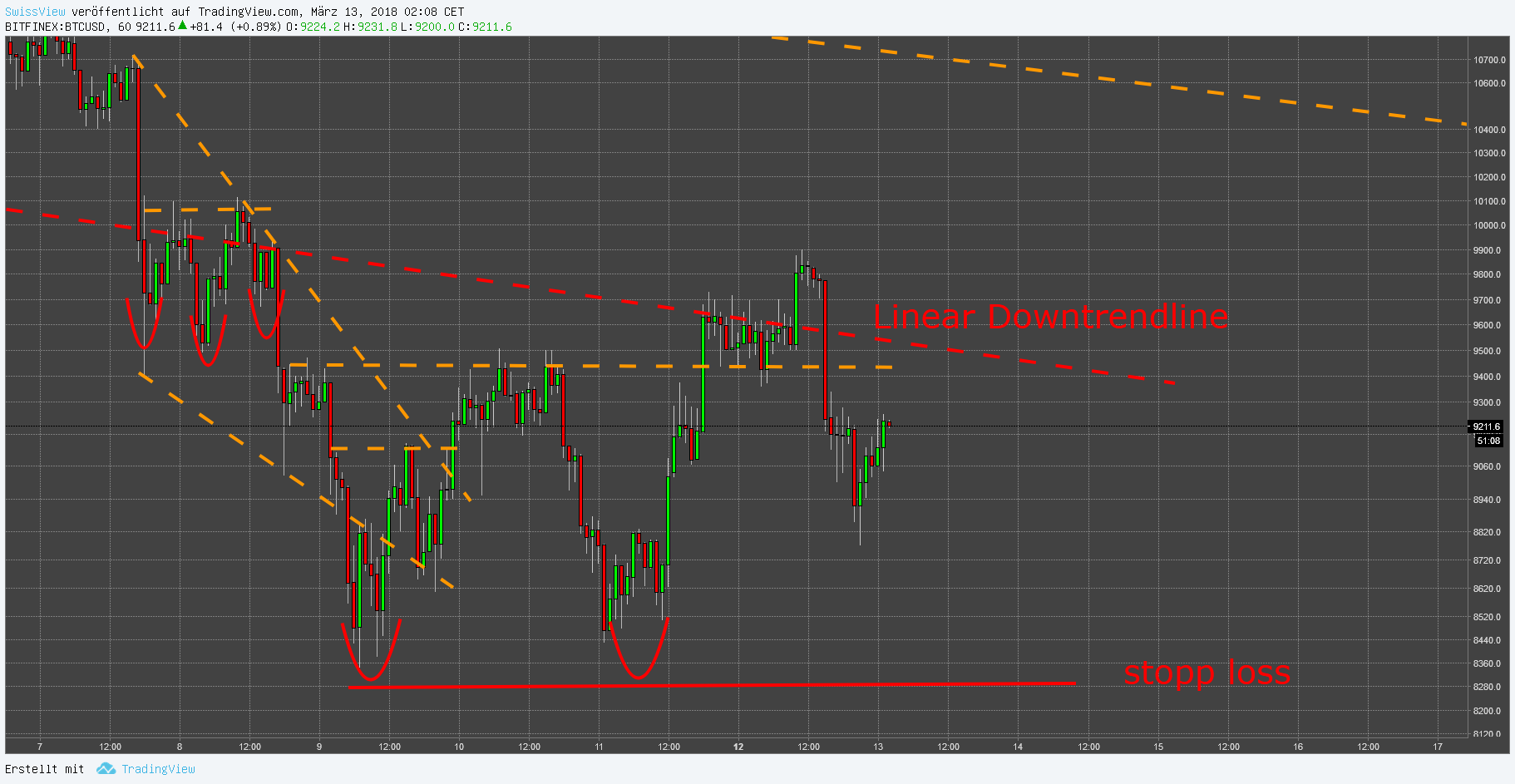Click the 8280.0 price axis label
The image size is (1515, 784).
1487,687
